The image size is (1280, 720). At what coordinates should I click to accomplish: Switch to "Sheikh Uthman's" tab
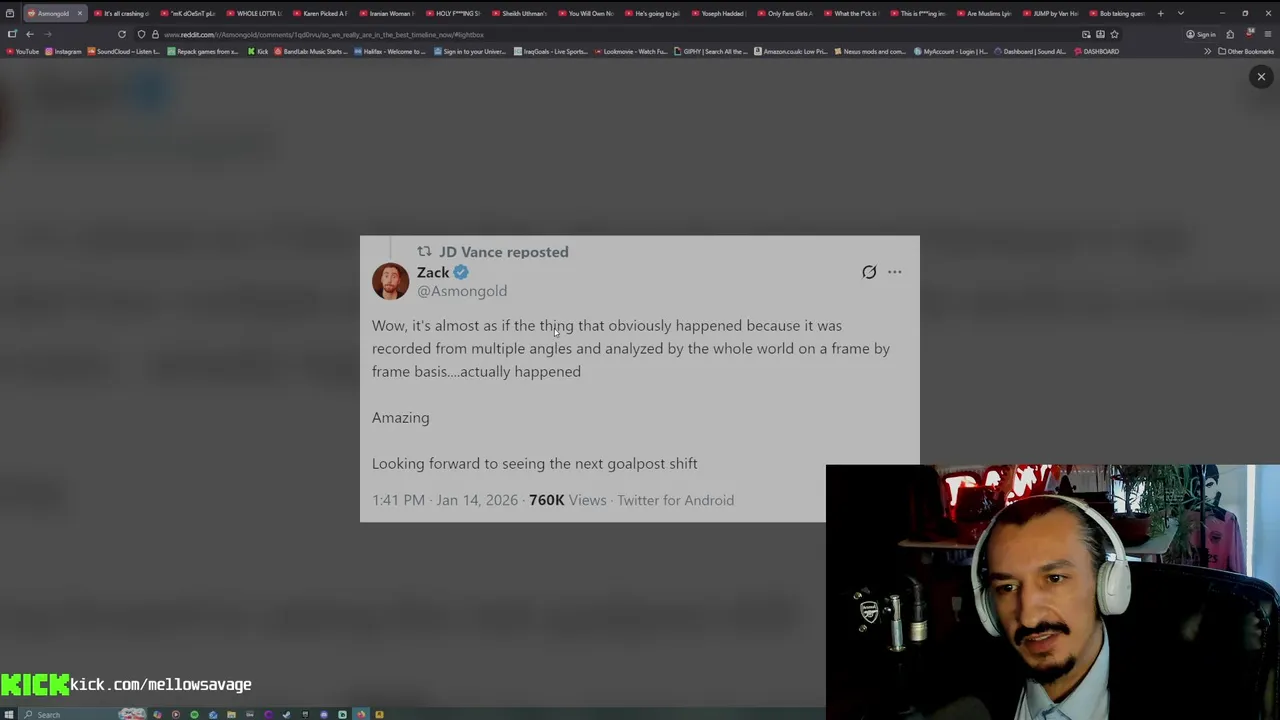pos(519,13)
